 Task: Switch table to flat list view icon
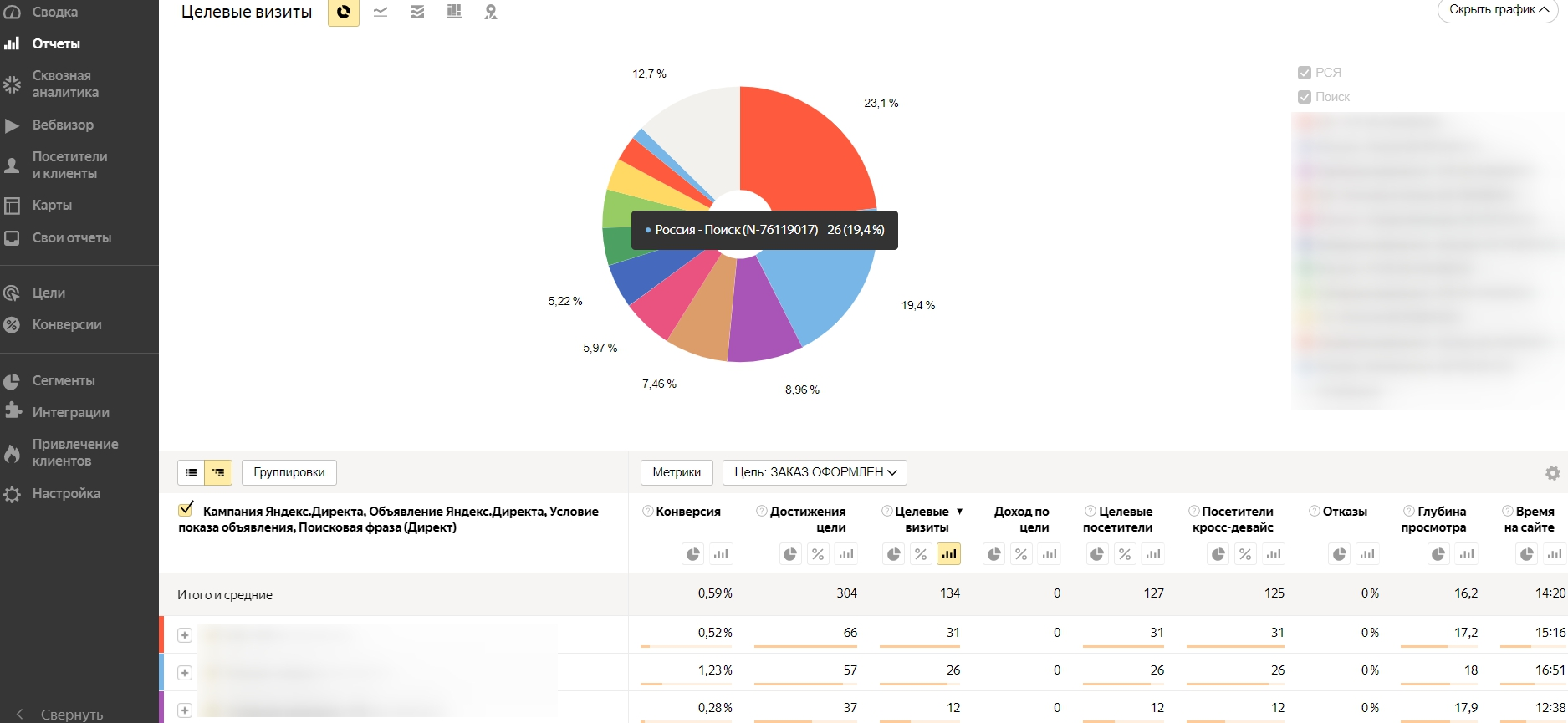point(192,472)
